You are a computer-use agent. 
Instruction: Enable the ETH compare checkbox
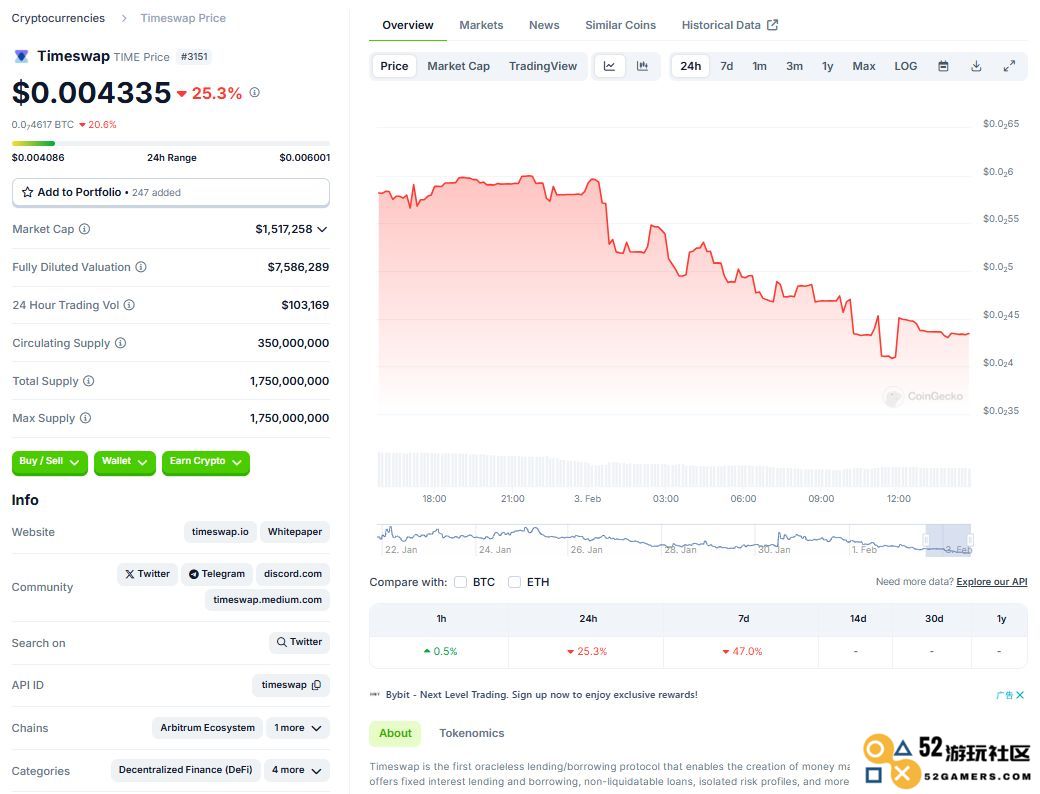tap(514, 582)
